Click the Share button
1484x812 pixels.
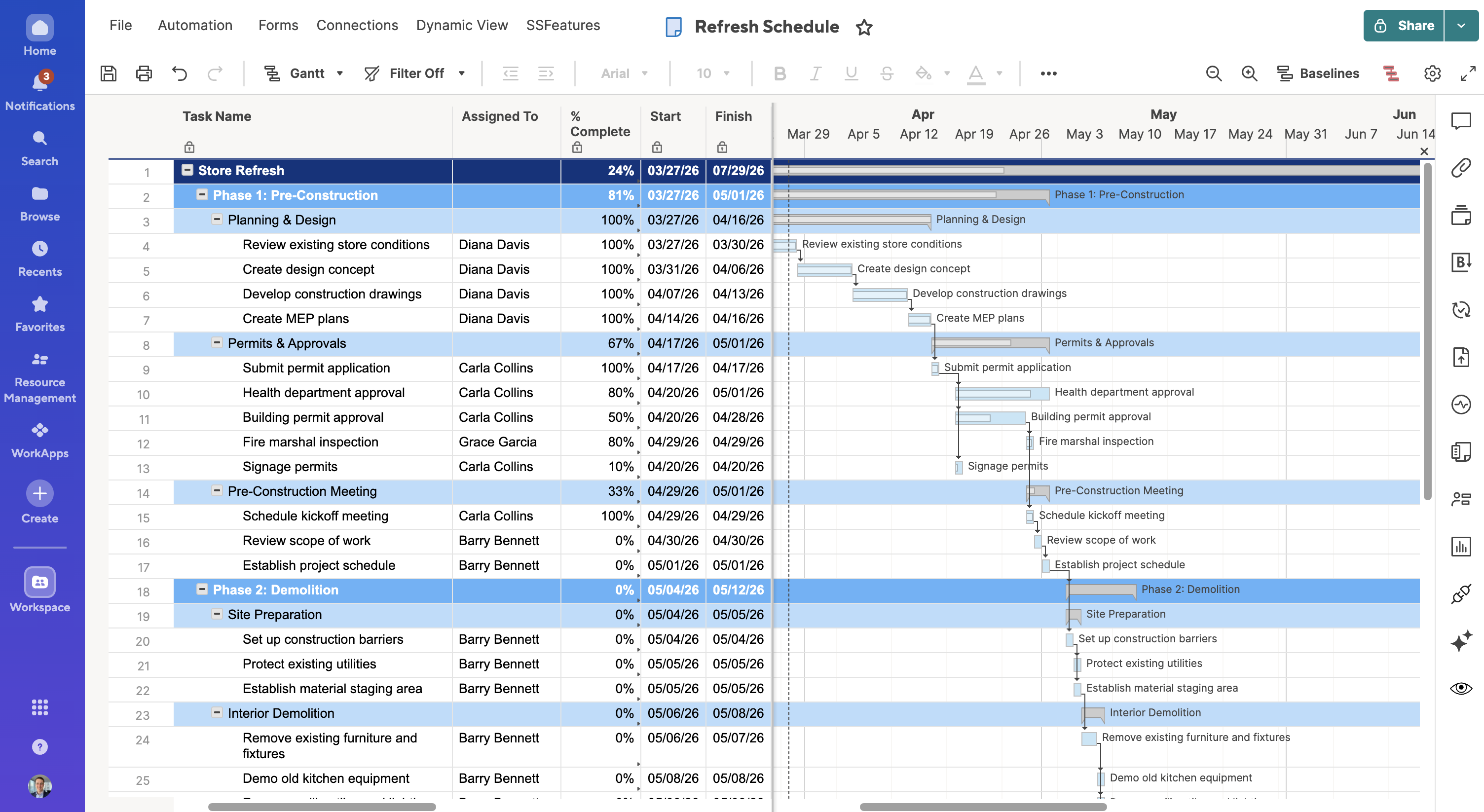tap(1404, 25)
